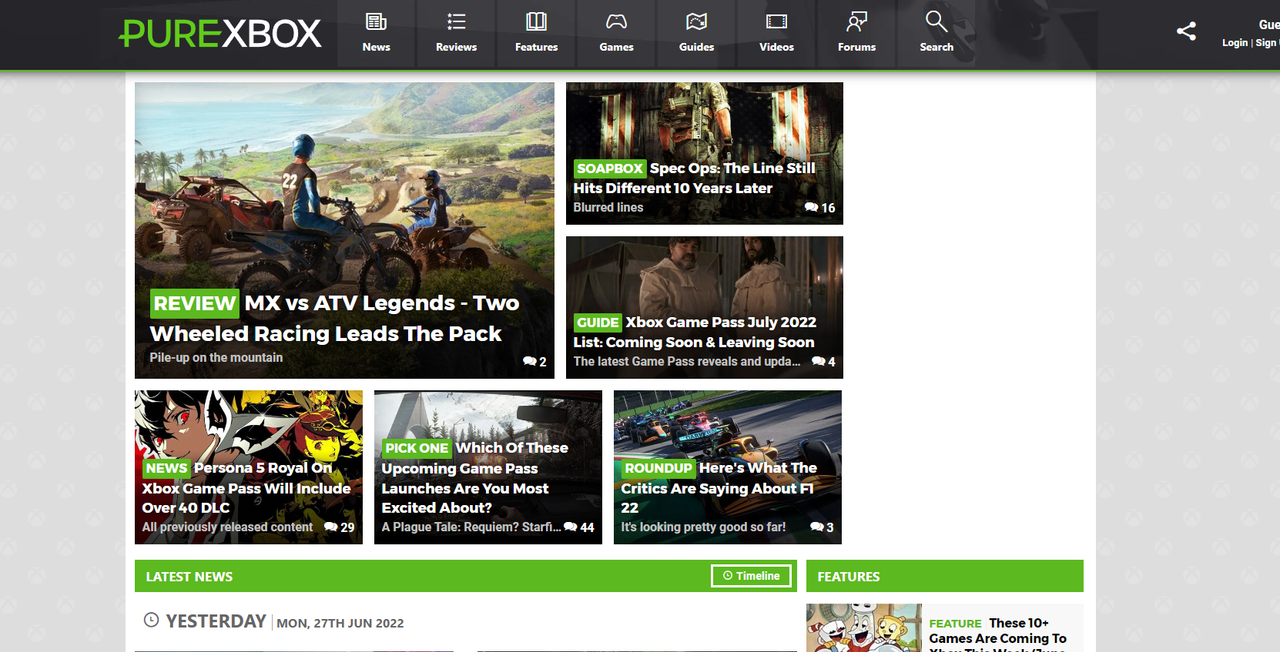Click the share icon in header
This screenshot has height=652, width=1280.
(1186, 31)
